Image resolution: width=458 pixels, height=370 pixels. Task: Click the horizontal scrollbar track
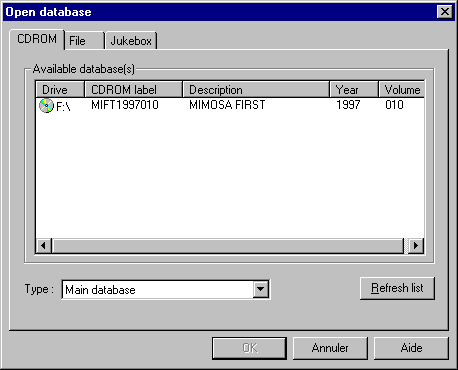tap(228, 246)
